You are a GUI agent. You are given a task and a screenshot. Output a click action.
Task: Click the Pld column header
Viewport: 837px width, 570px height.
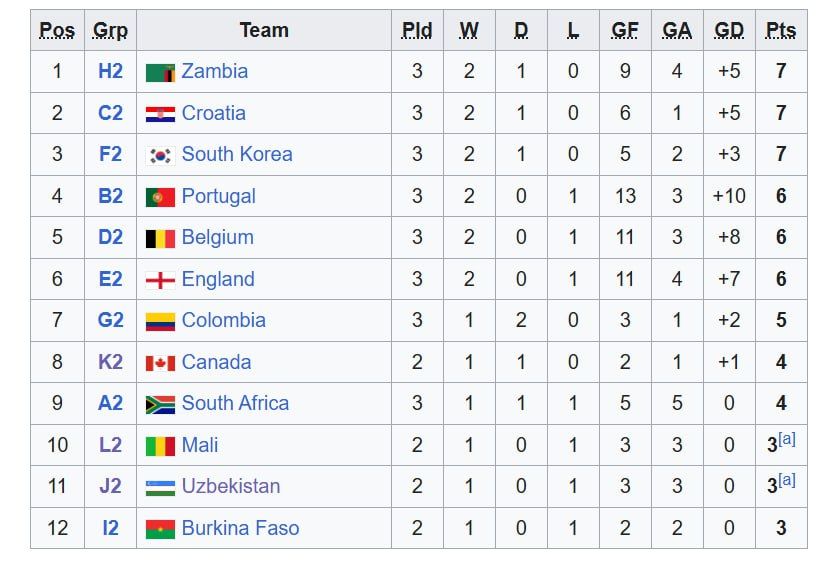coord(417,31)
